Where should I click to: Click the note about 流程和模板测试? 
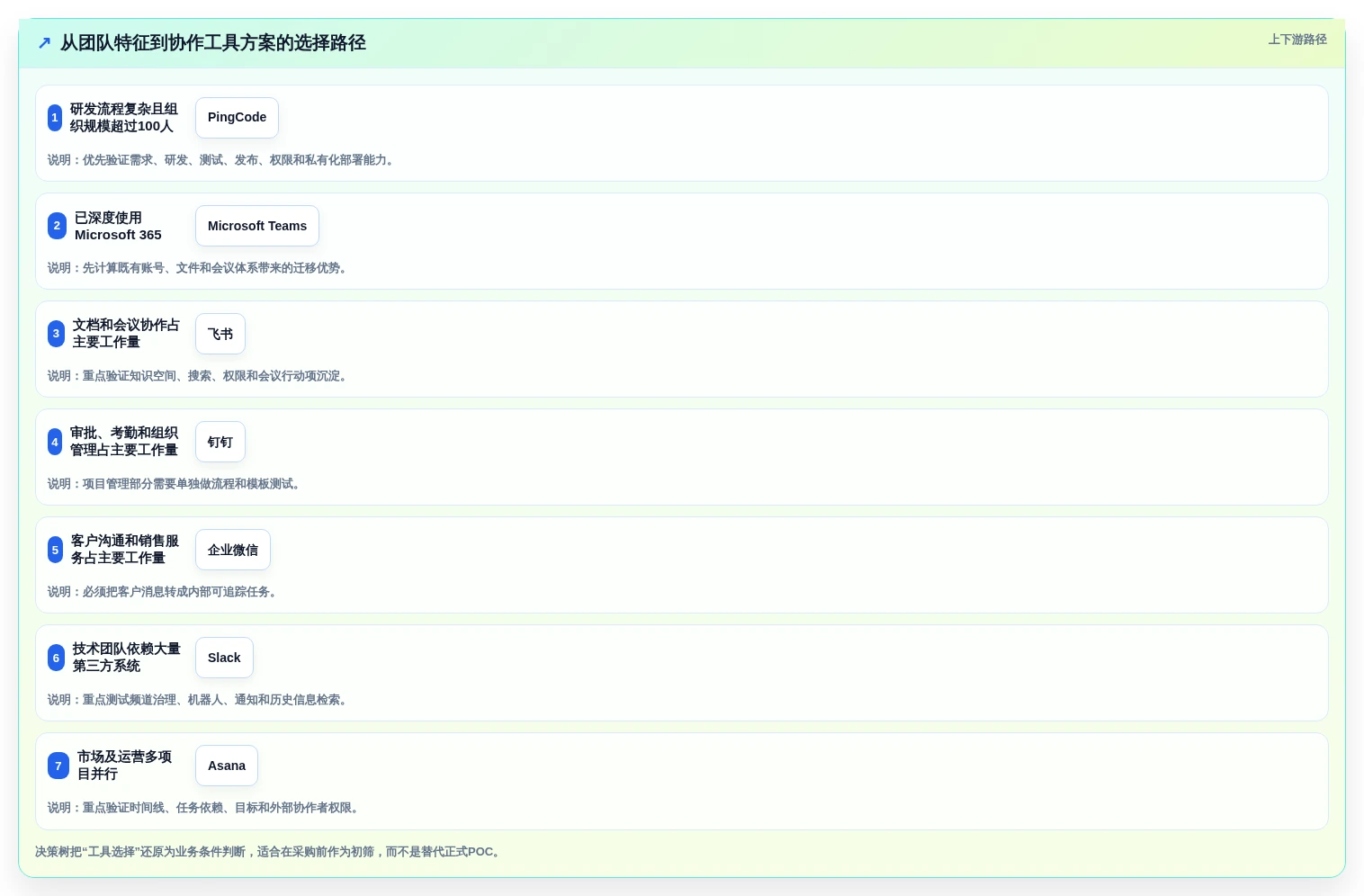tap(175, 484)
